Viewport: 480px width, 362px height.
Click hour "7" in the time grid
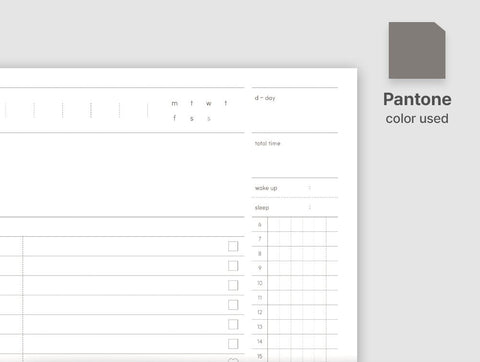(260, 239)
